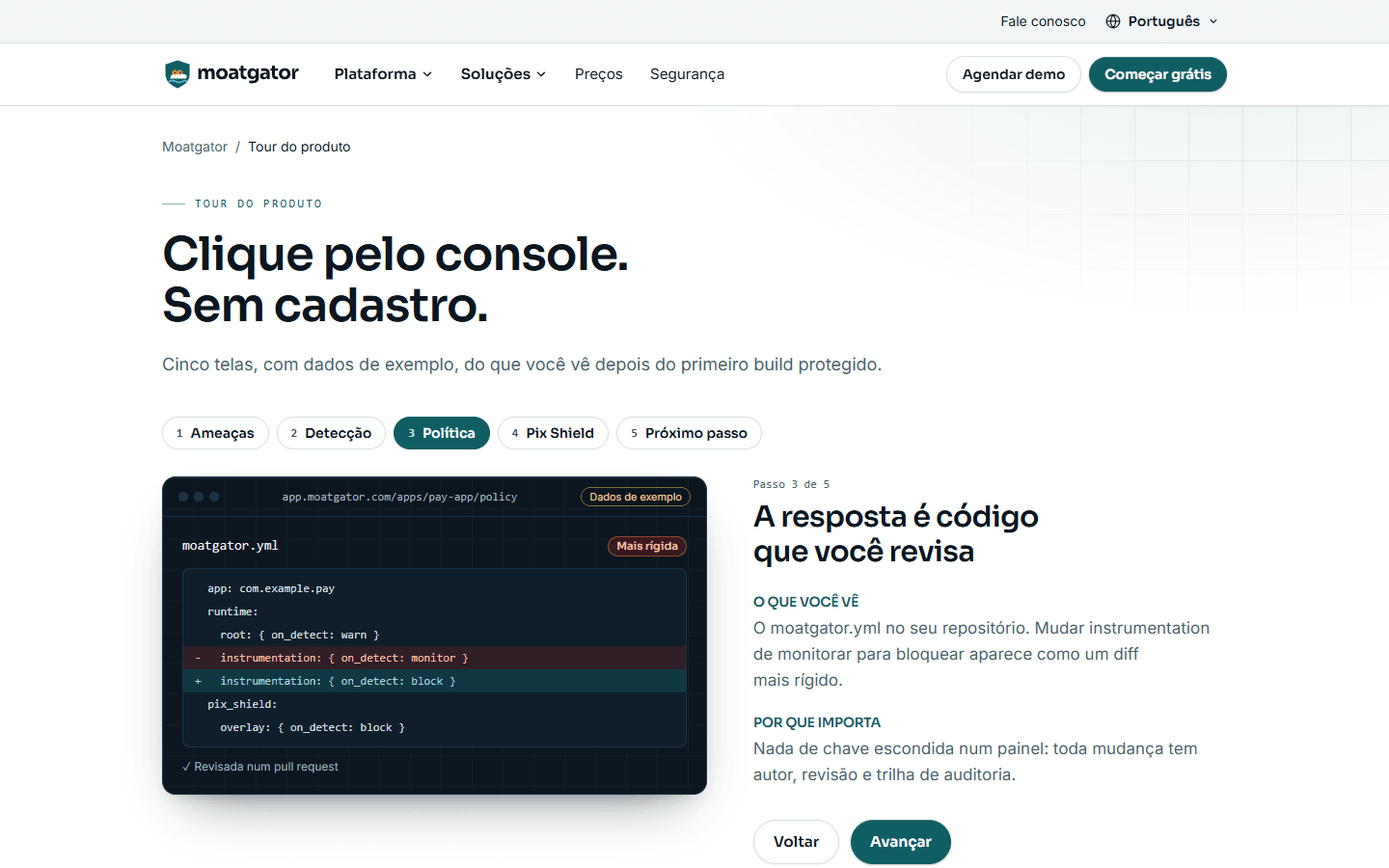The width and height of the screenshot is (1389, 868).
Task: Click the Mais rígida badge
Action: [x=647, y=546]
